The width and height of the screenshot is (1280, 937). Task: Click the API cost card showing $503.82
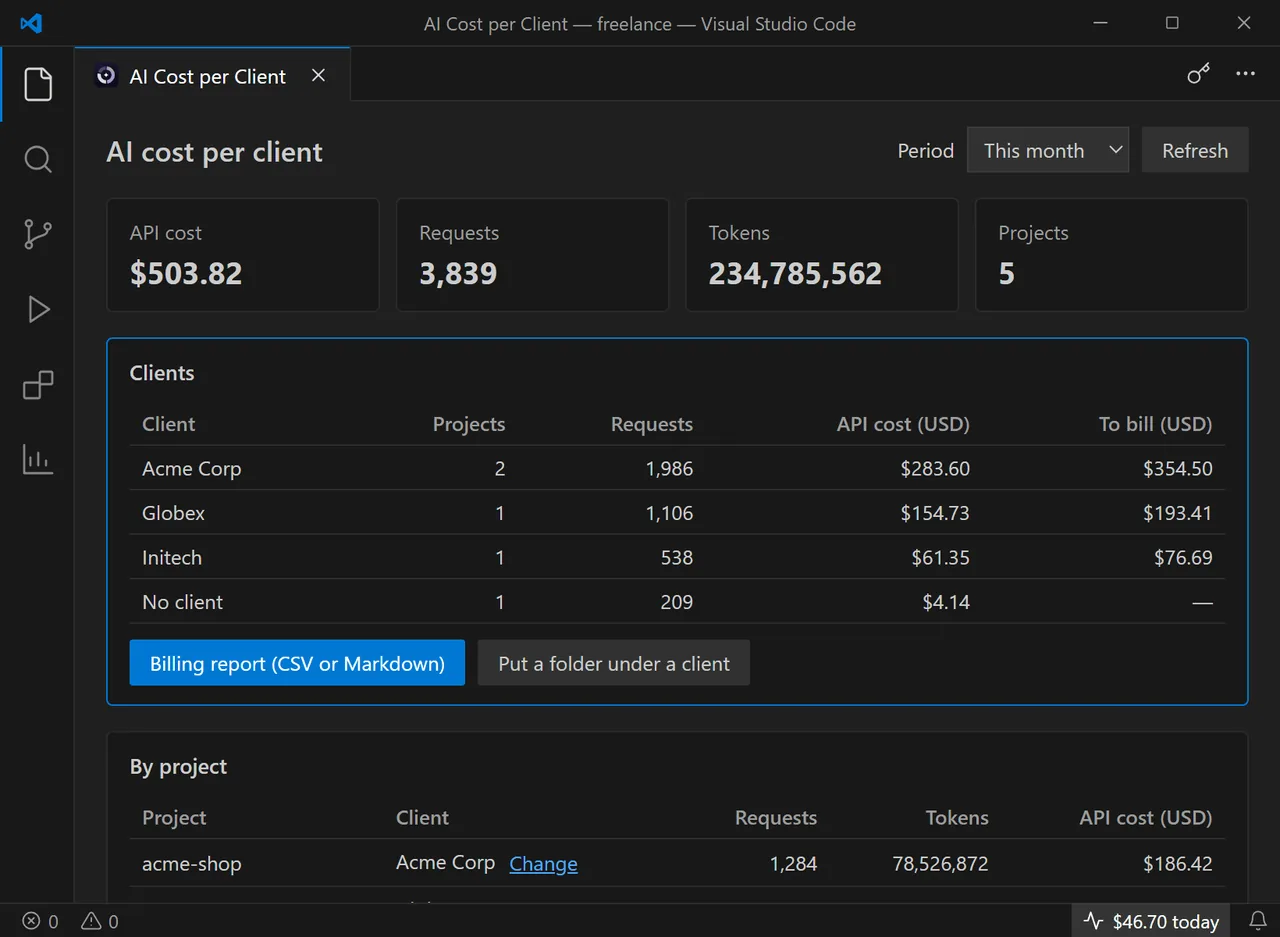(243, 255)
